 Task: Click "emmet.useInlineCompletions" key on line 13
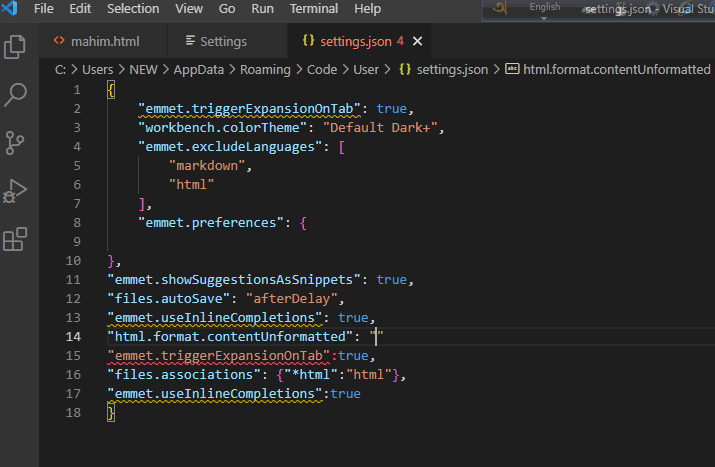click(x=215, y=317)
